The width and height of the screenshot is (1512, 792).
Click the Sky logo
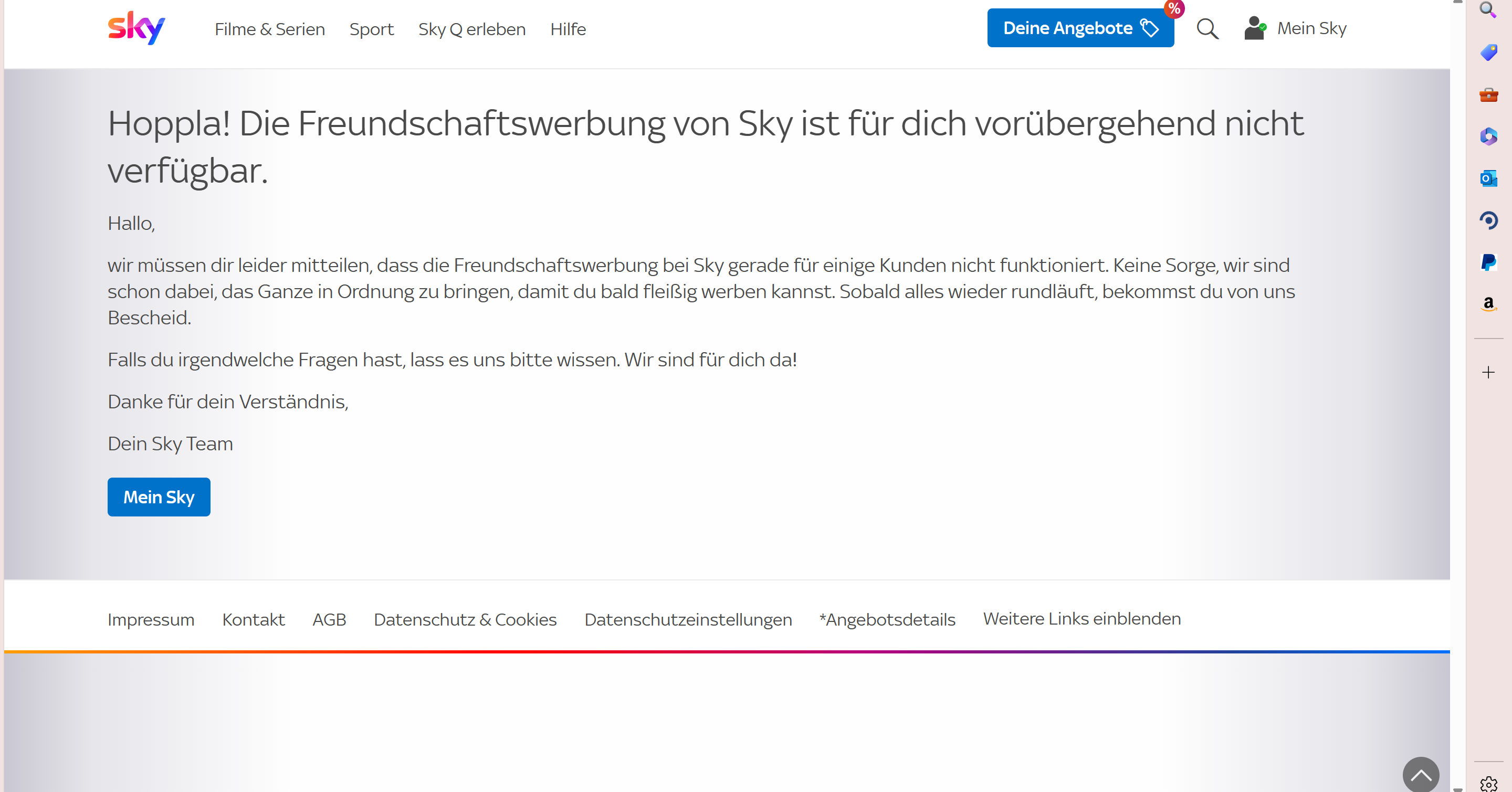point(136,28)
